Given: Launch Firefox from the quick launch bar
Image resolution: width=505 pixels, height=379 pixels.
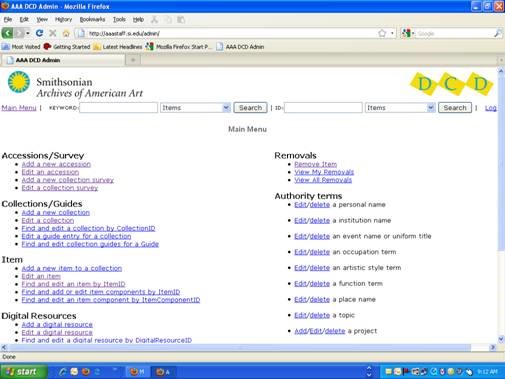Looking at the screenshot, I should pos(86,371).
